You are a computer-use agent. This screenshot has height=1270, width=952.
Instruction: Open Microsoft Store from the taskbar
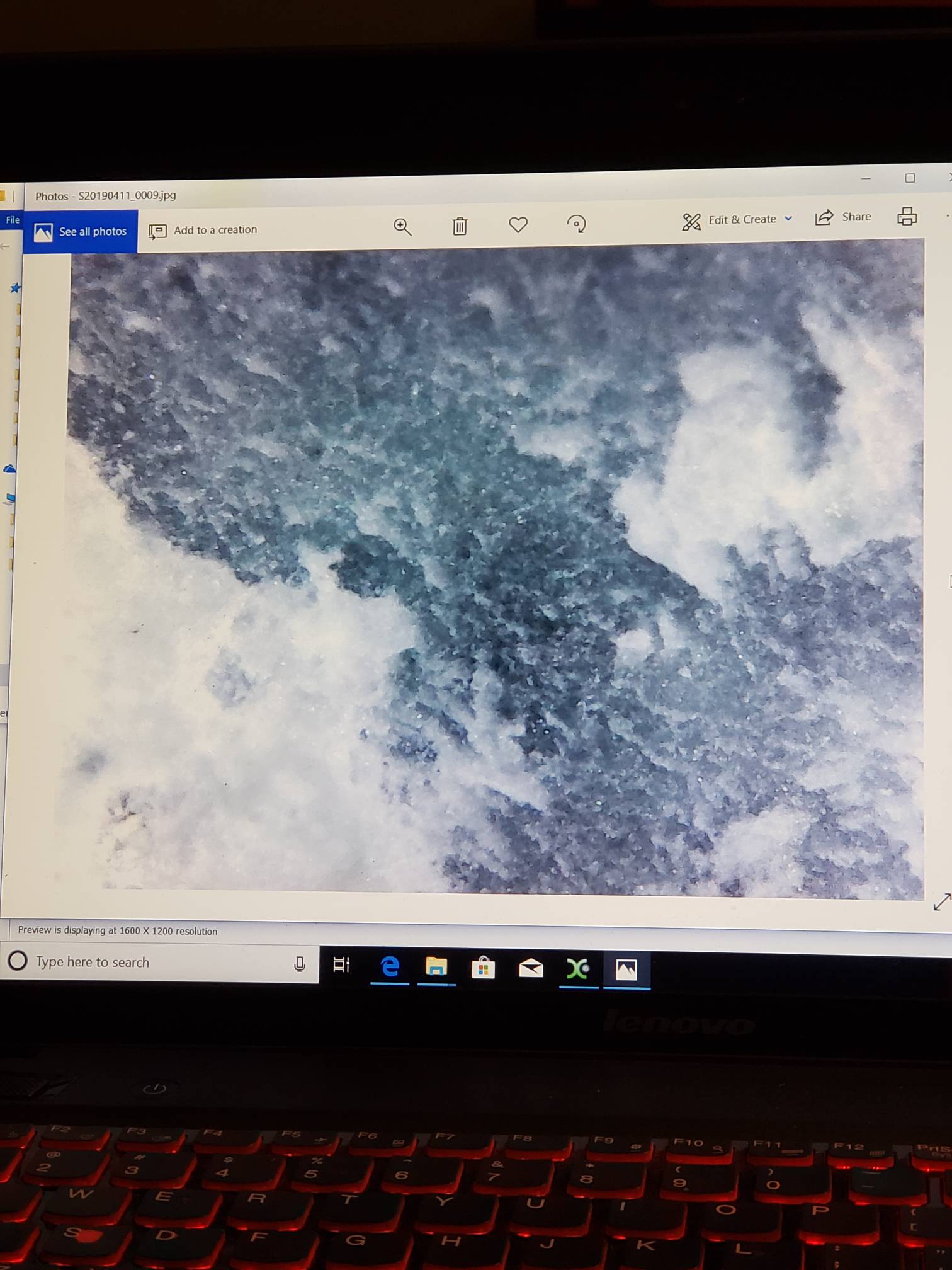[x=483, y=967]
